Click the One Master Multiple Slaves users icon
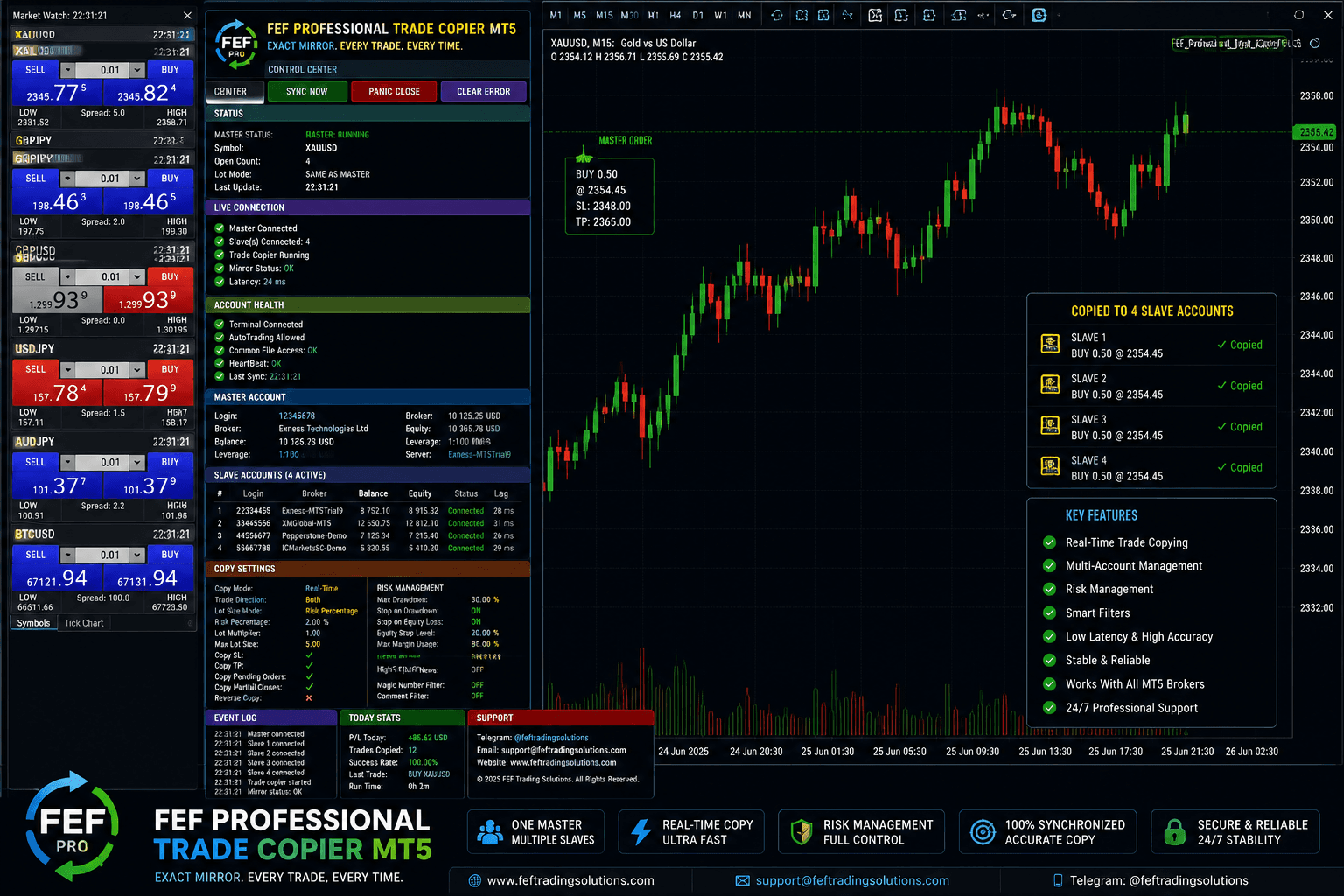This screenshot has height=896, width=1344. click(490, 831)
